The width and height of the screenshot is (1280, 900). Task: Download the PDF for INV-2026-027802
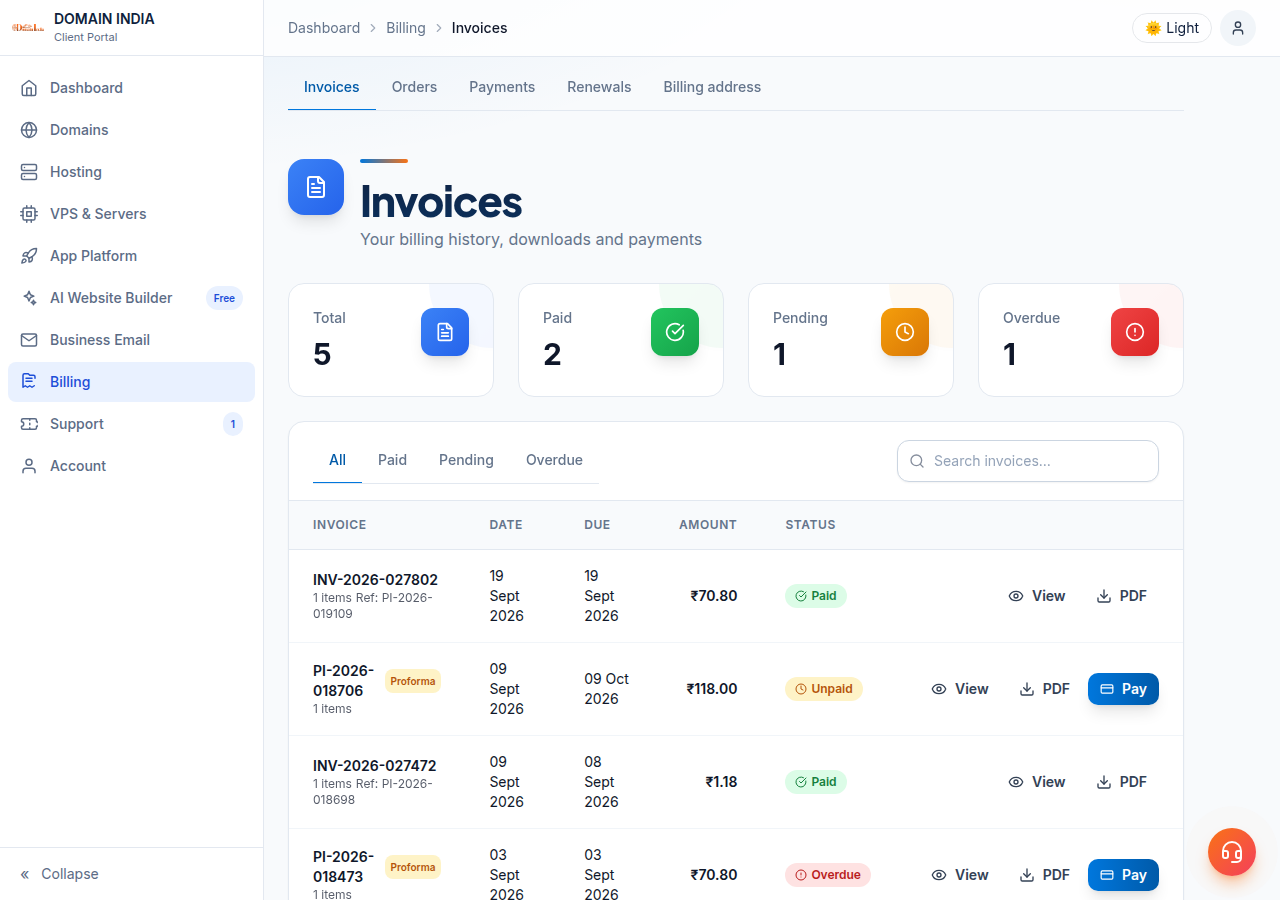coord(1121,596)
